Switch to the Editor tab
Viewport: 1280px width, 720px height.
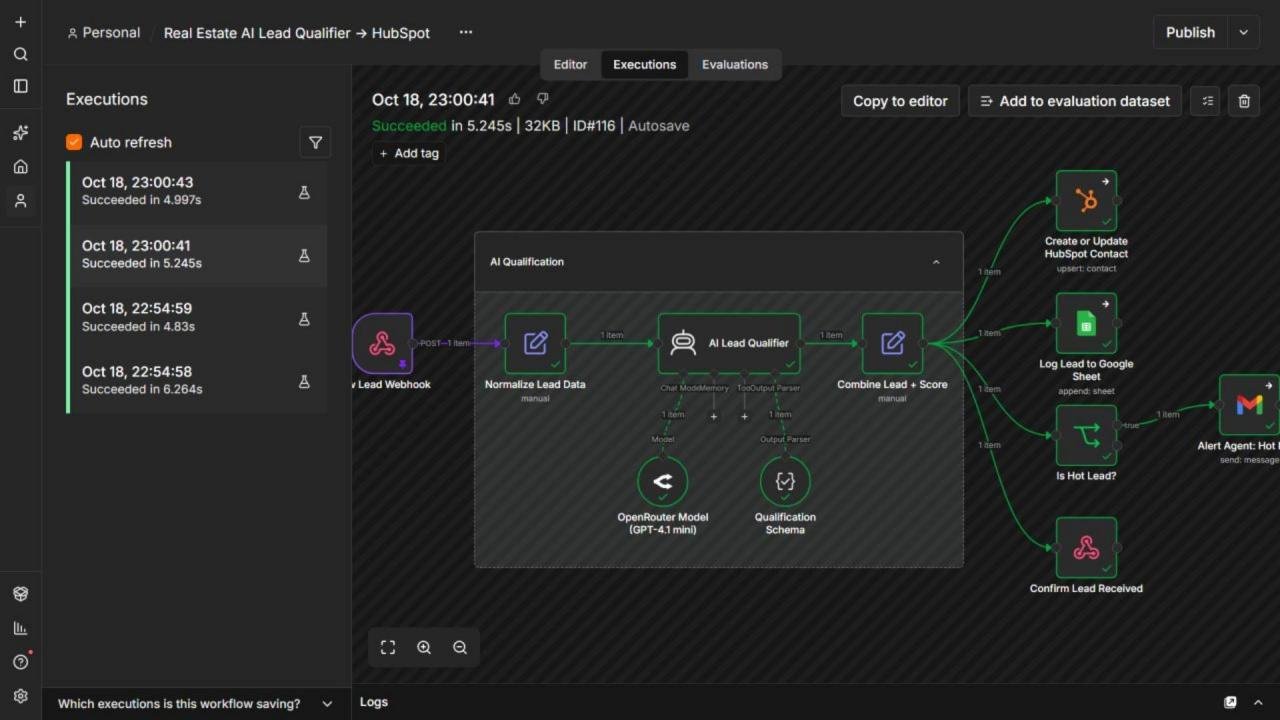click(570, 64)
